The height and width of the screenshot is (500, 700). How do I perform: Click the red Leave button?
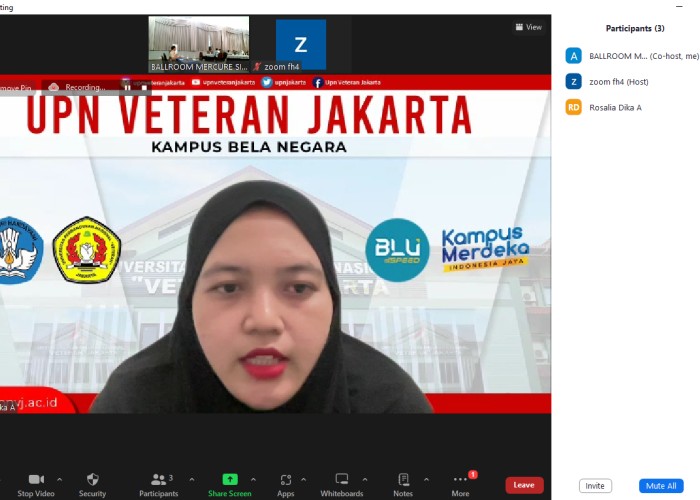coord(524,485)
